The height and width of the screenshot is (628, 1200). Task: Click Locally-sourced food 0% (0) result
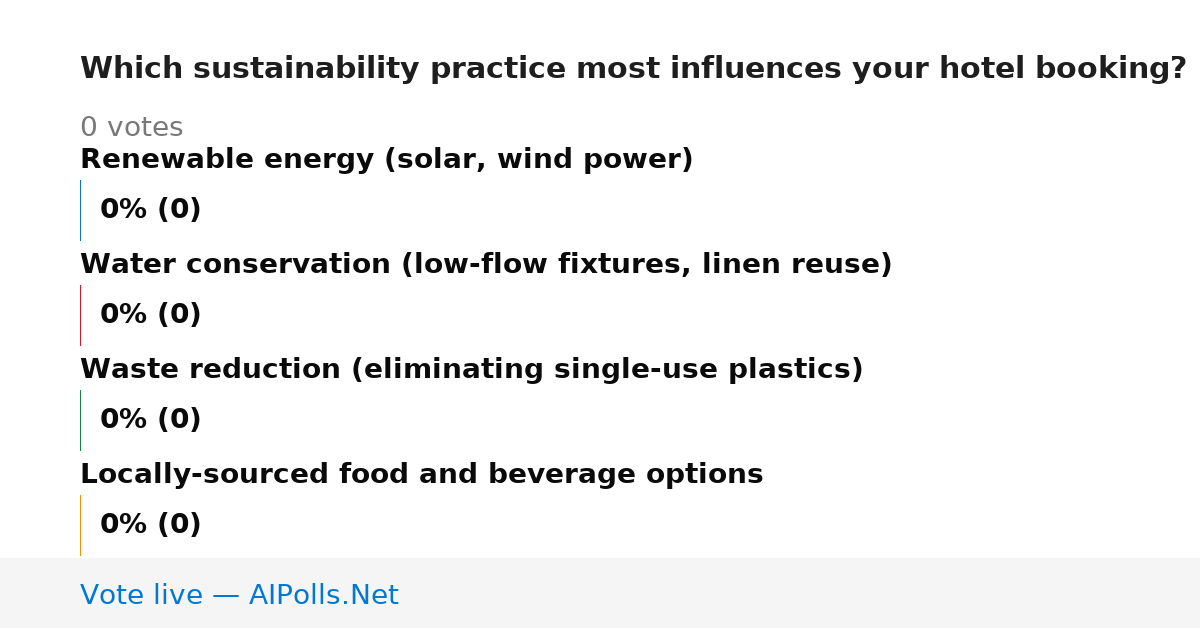pyautogui.click(x=150, y=525)
